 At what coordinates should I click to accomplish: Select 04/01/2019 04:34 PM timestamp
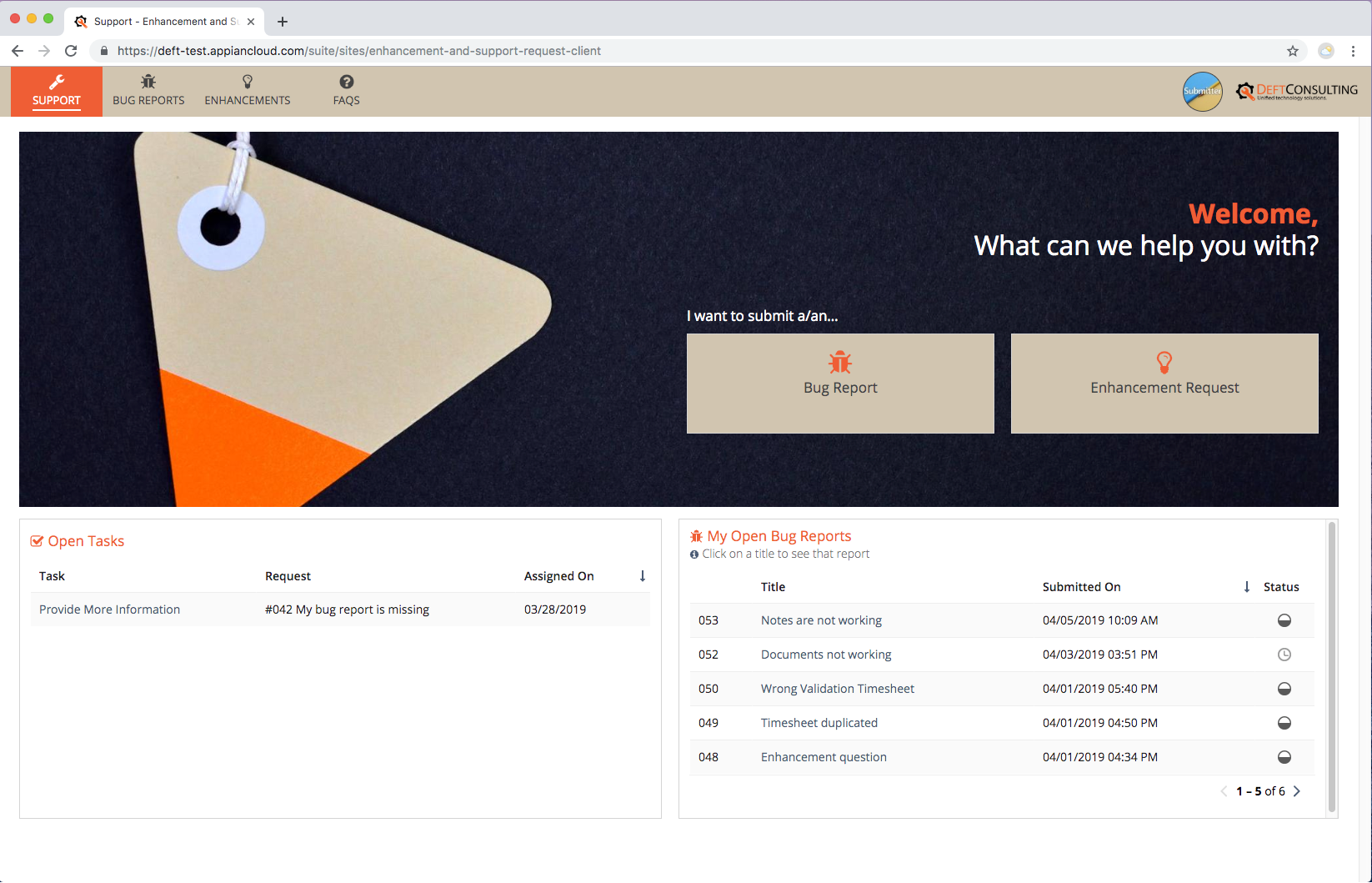(x=1100, y=757)
